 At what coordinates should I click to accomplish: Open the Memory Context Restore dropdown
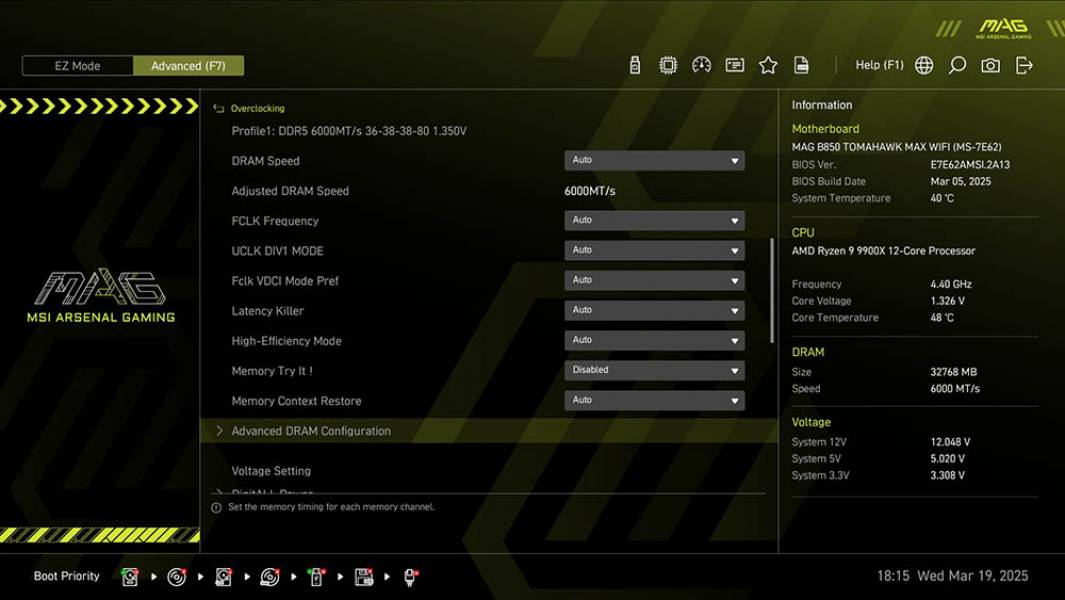(x=654, y=400)
